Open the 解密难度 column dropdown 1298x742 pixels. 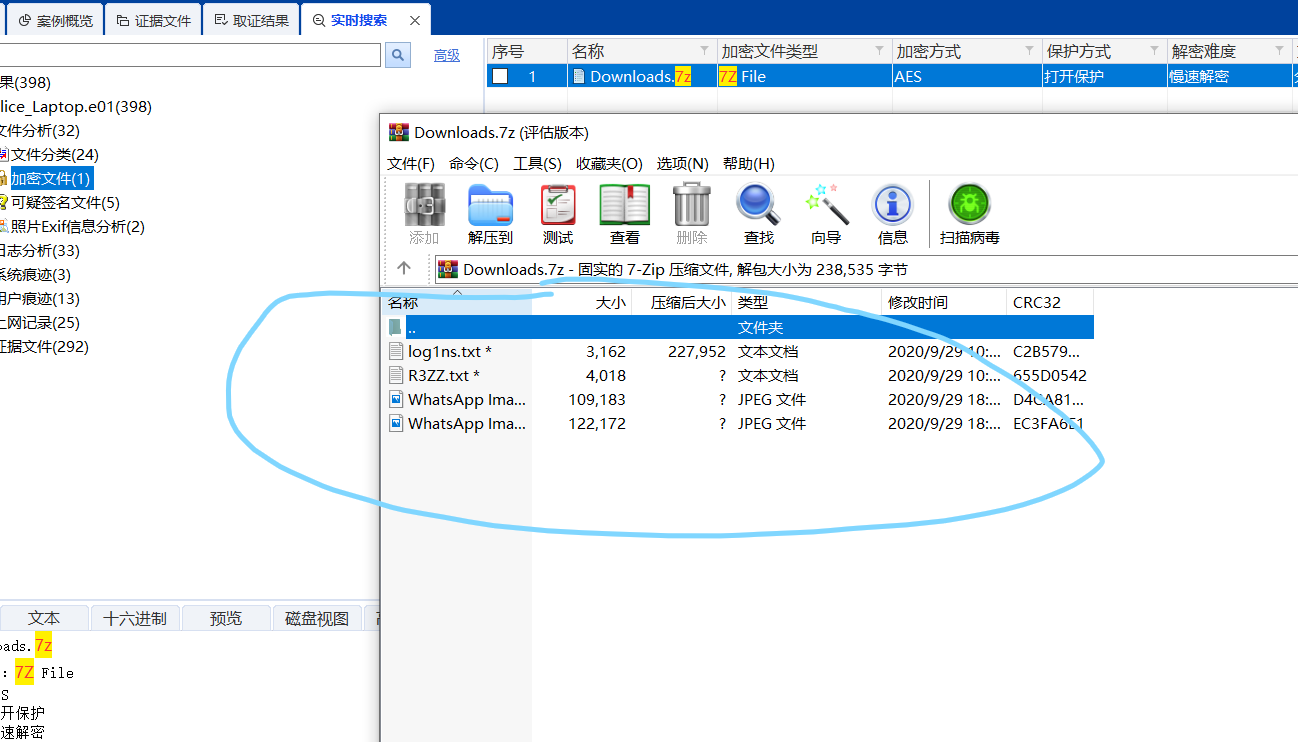click(1281, 50)
